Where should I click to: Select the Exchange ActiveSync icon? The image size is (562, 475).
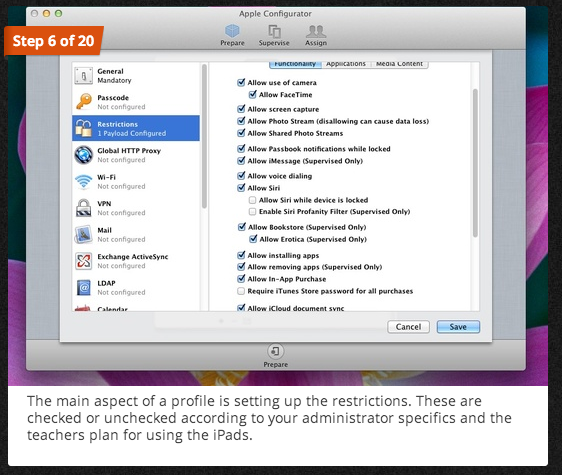click(x=84, y=261)
